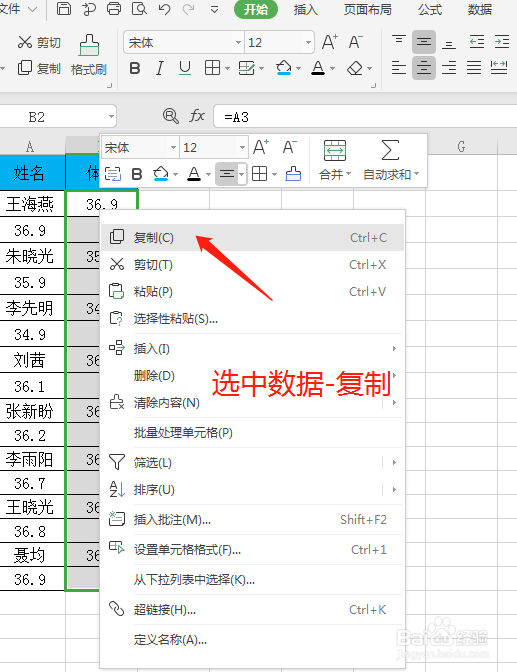Apply fill color in ribbon
Viewport: 517px width, 672px height.
click(283, 68)
